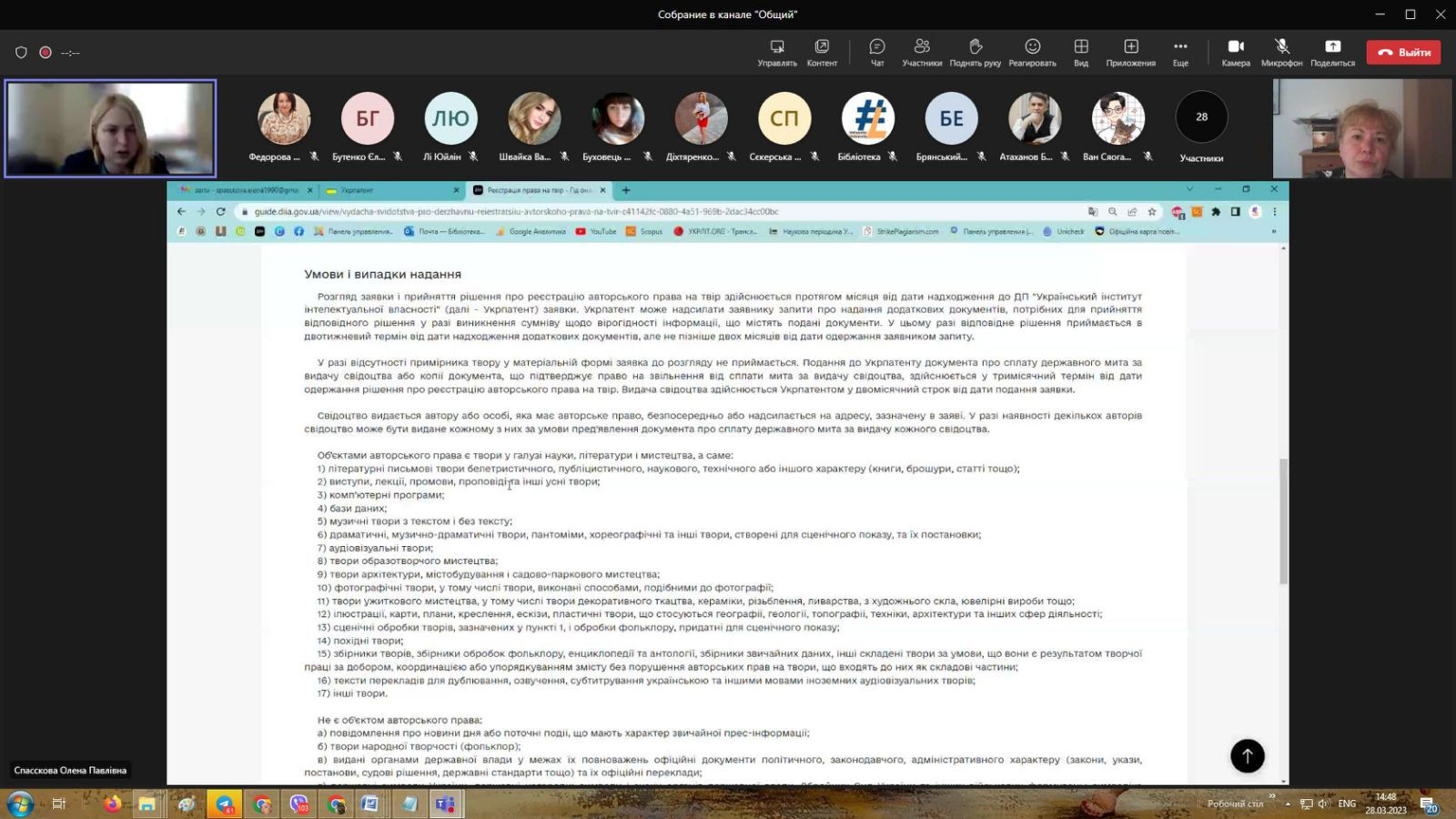Toggle the browser side panel
This screenshot has height=819, width=1456.
click(x=1235, y=212)
